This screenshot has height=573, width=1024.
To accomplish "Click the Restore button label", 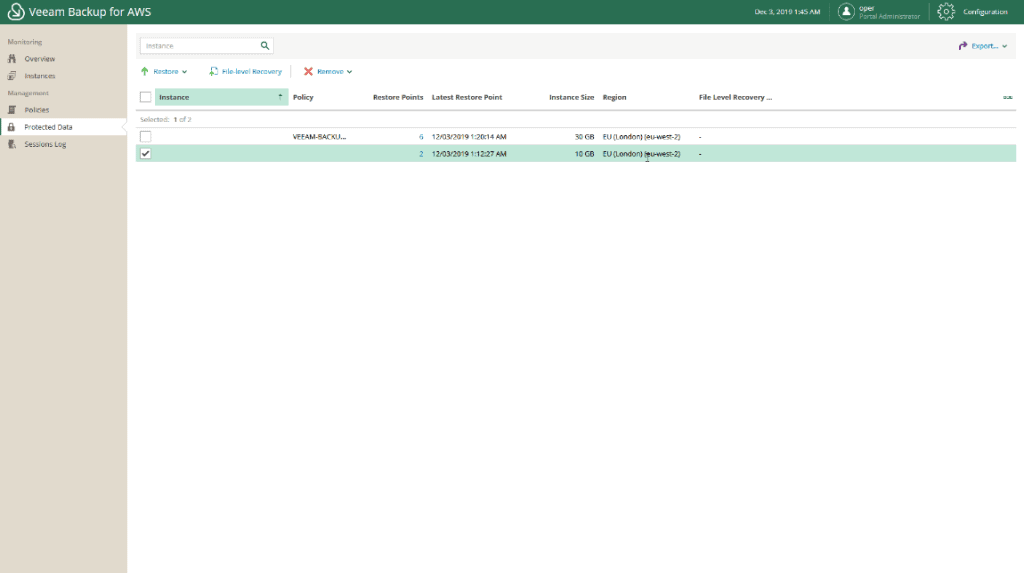I will click(x=166, y=71).
